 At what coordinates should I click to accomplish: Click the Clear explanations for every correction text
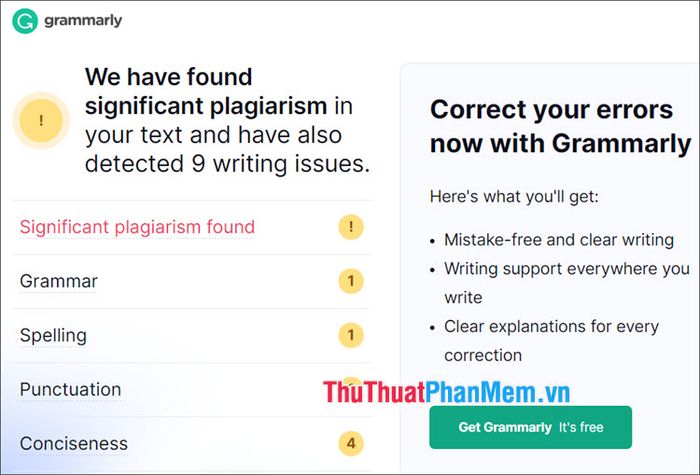[x=551, y=341]
